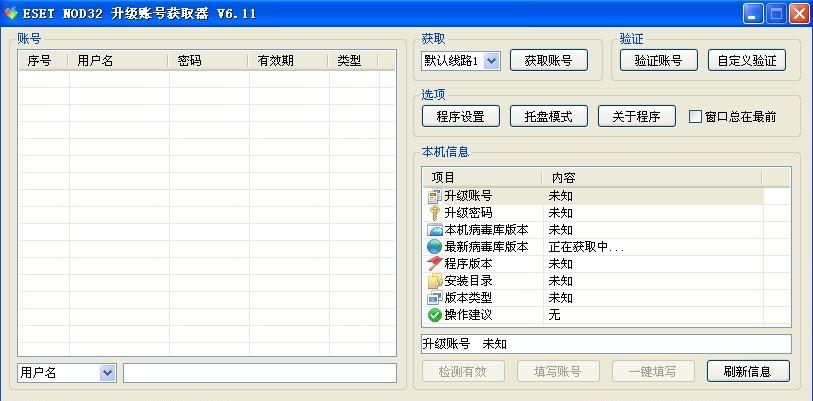The height and width of the screenshot is (401, 813).
Task: Select the 升级密码 row text
Action: [x=468, y=213]
